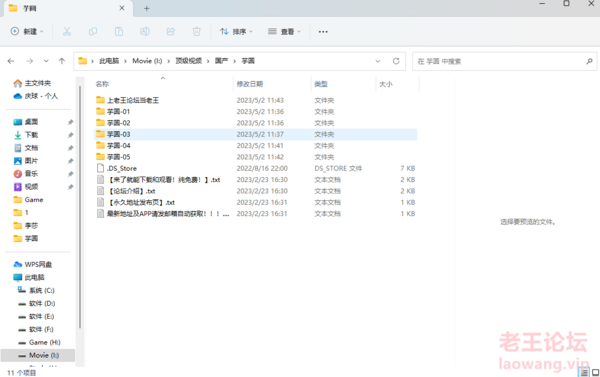
Task: Open recent locations chevron dropdown
Action: click(x=46, y=61)
